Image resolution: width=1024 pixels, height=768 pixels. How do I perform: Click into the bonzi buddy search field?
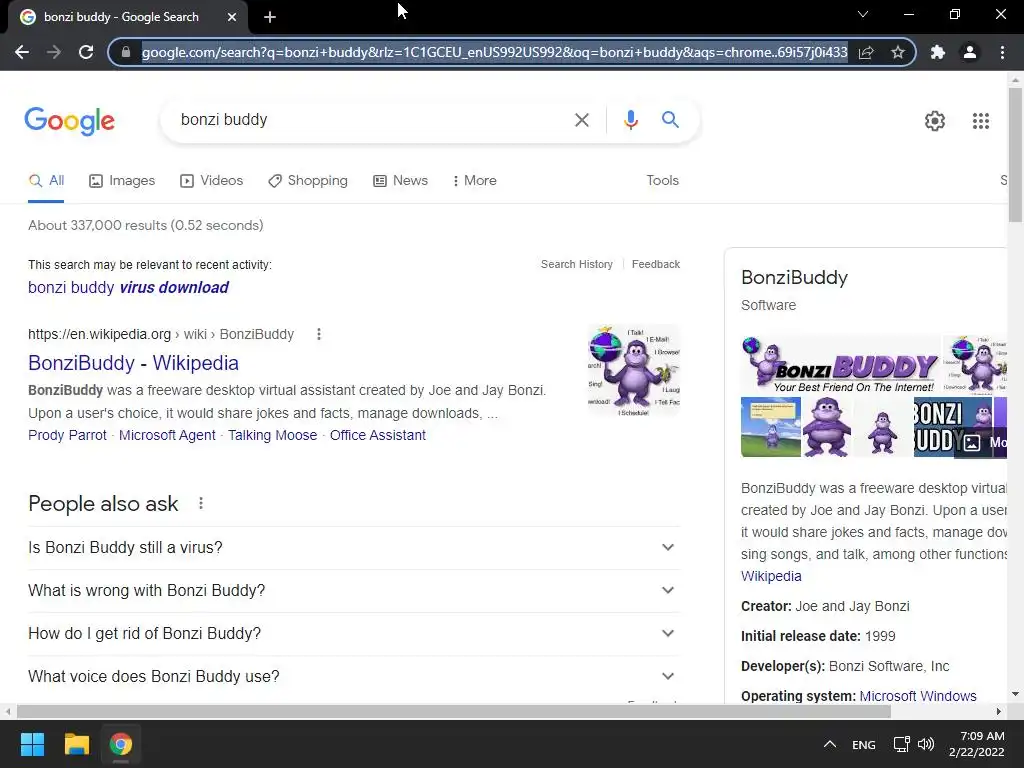[x=372, y=120]
